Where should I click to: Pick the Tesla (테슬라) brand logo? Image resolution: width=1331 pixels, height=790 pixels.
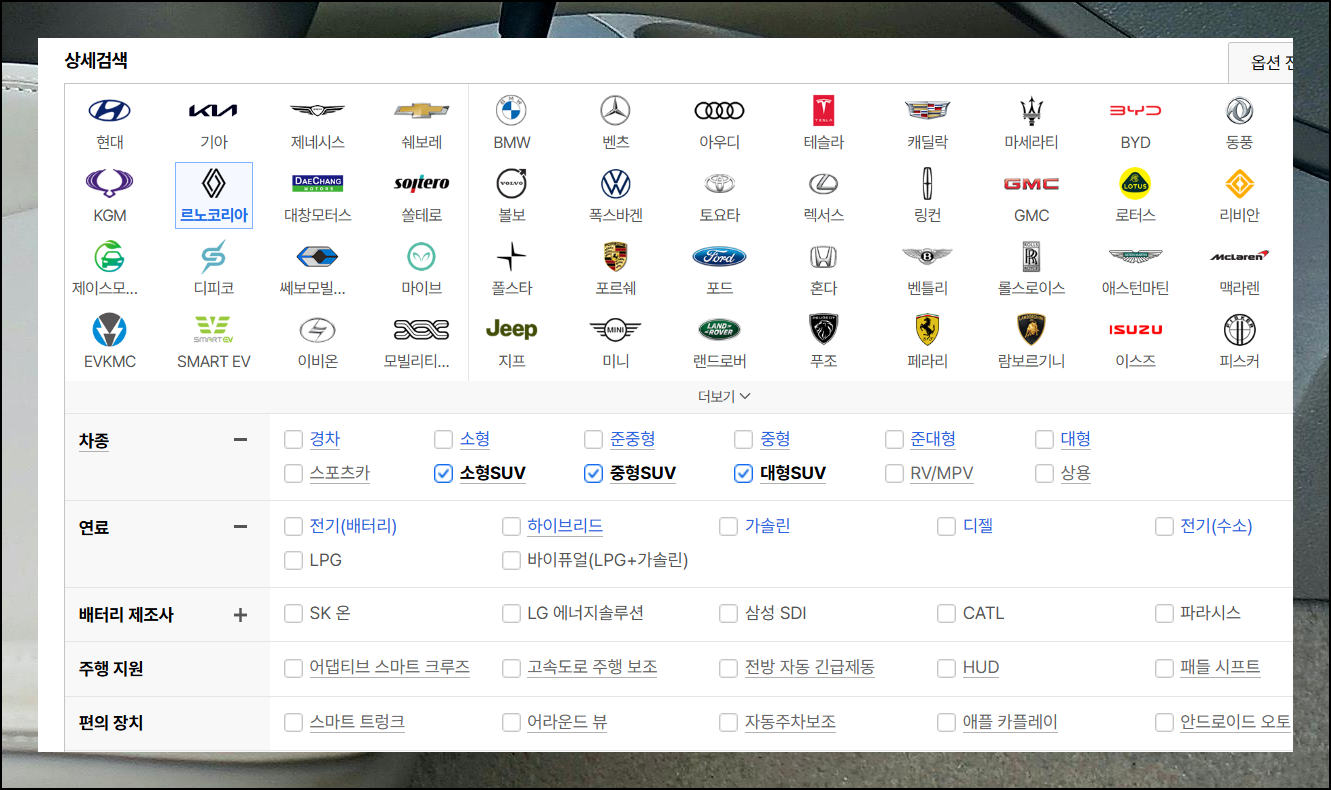tap(824, 111)
